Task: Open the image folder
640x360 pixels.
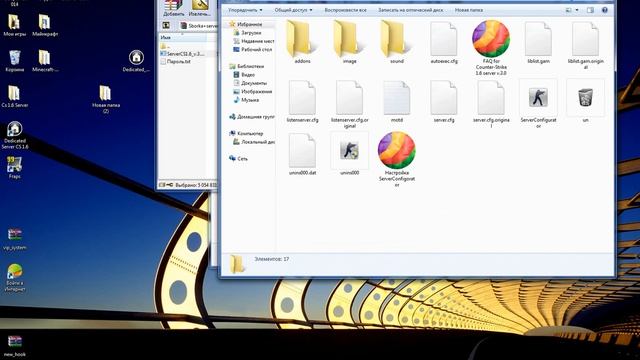Action: pyautogui.click(x=349, y=43)
